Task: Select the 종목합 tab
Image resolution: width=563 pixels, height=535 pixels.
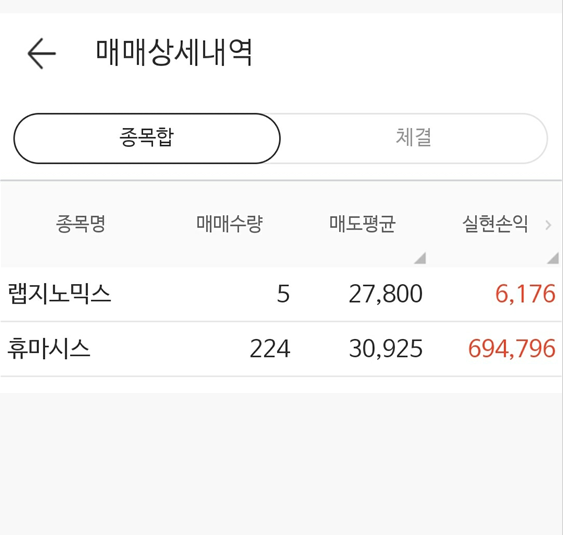Action: pyautogui.click(x=147, y=138)
